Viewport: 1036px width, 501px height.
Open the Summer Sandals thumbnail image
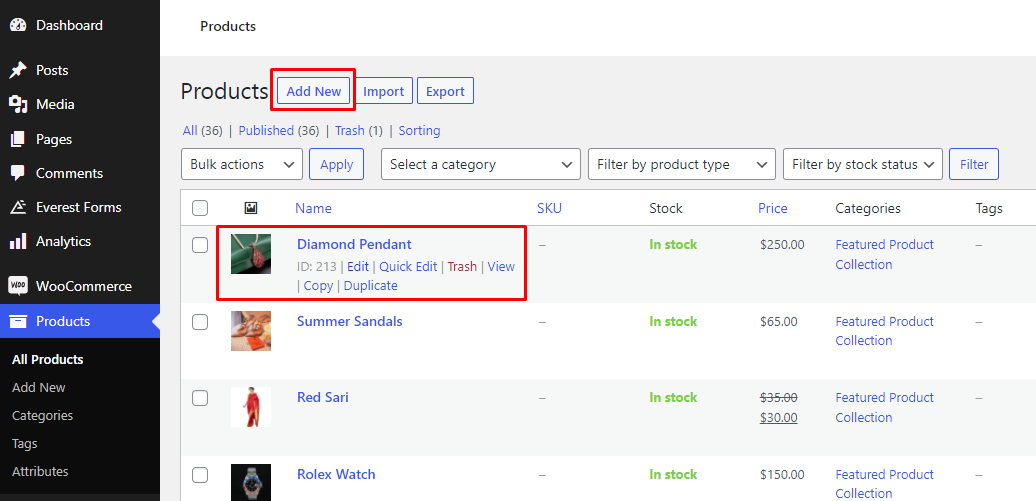tap(251, 330)
